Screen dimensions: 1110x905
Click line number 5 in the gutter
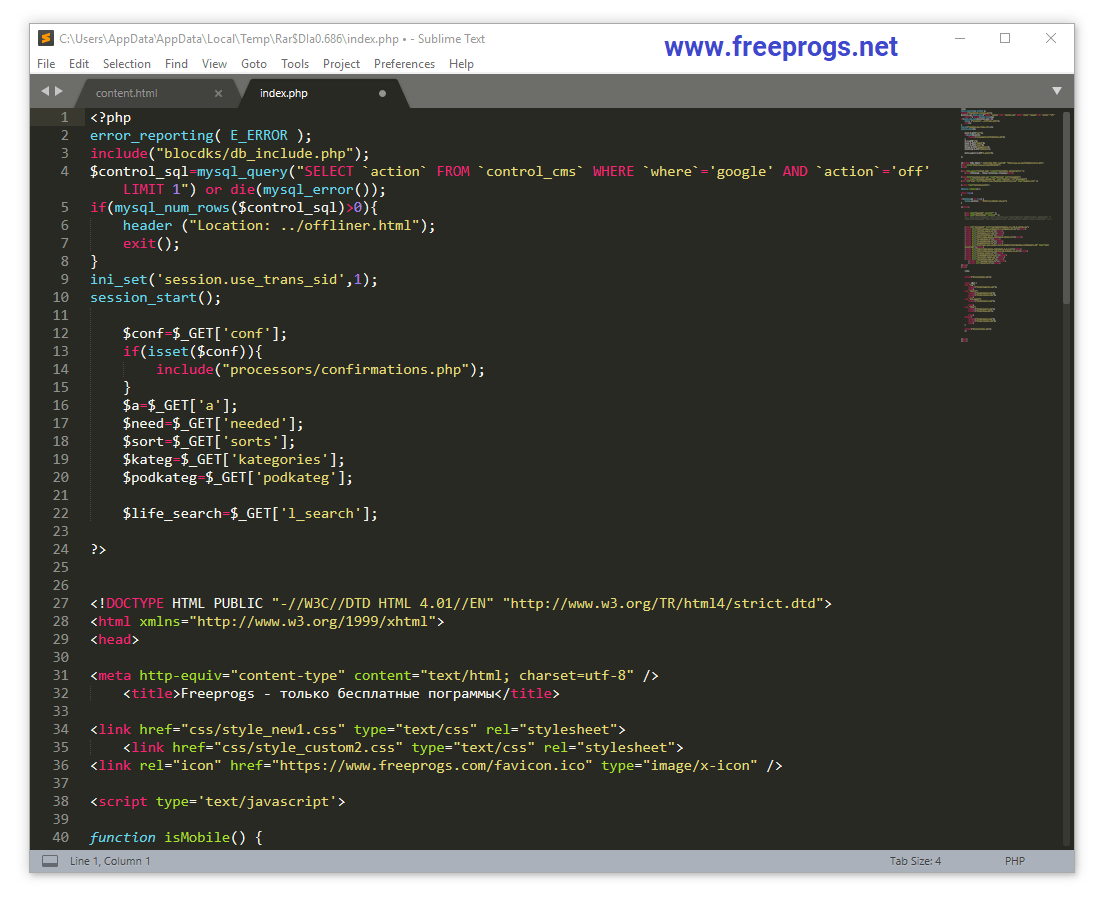click(64, 207)
